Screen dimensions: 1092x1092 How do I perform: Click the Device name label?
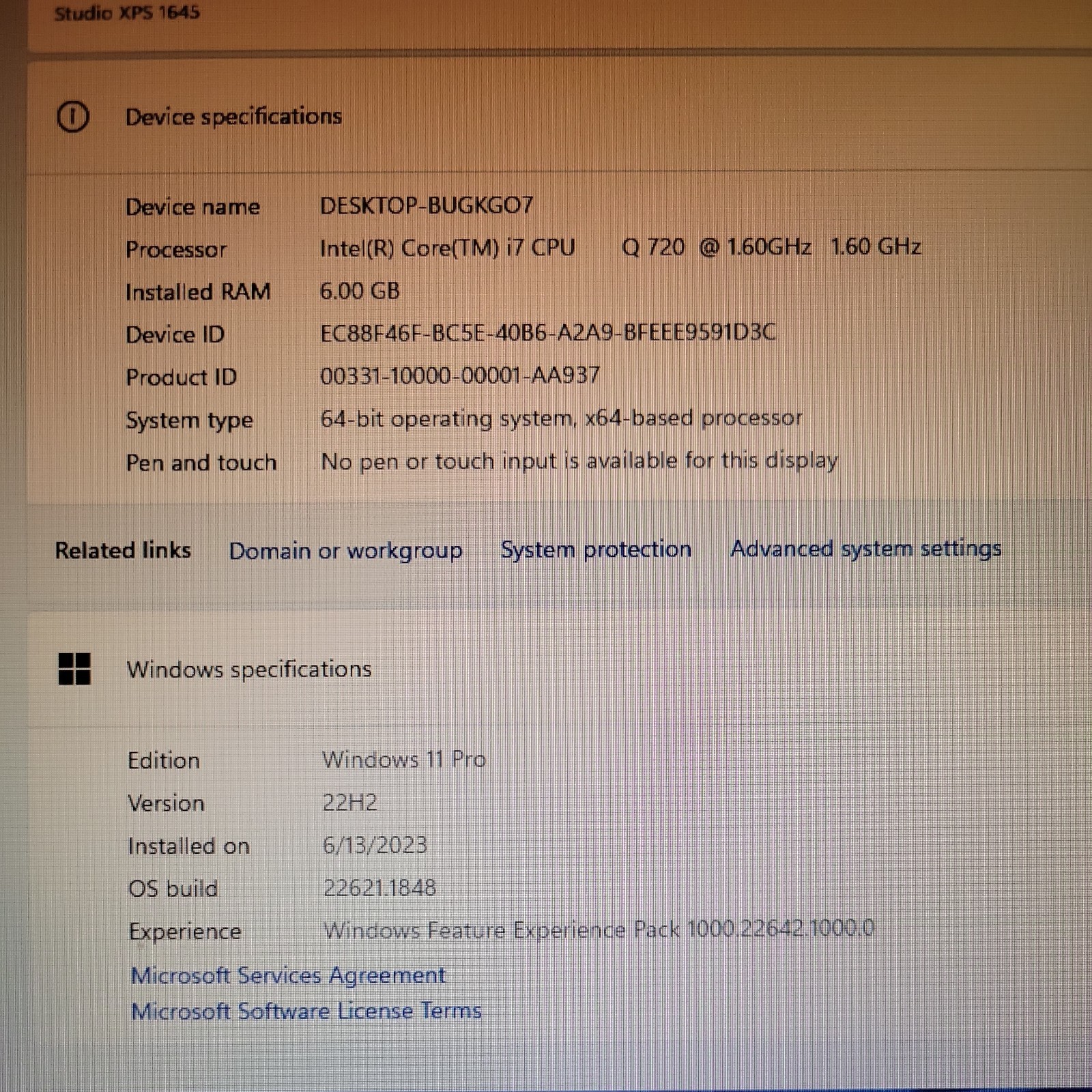192,207
